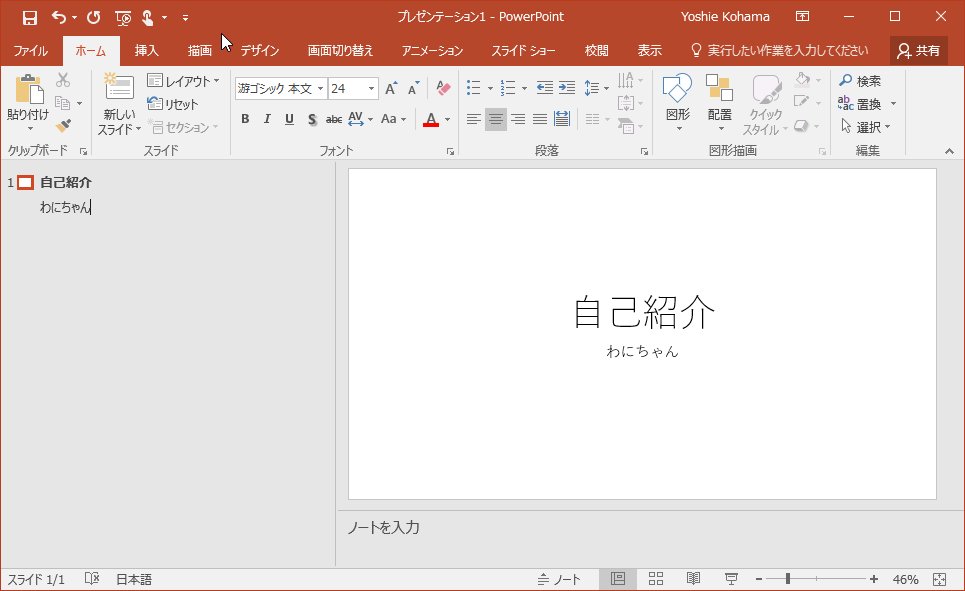Toggle Bold formatting
Viewport: 965px width, 591px height.
click(x=245, y=120)
